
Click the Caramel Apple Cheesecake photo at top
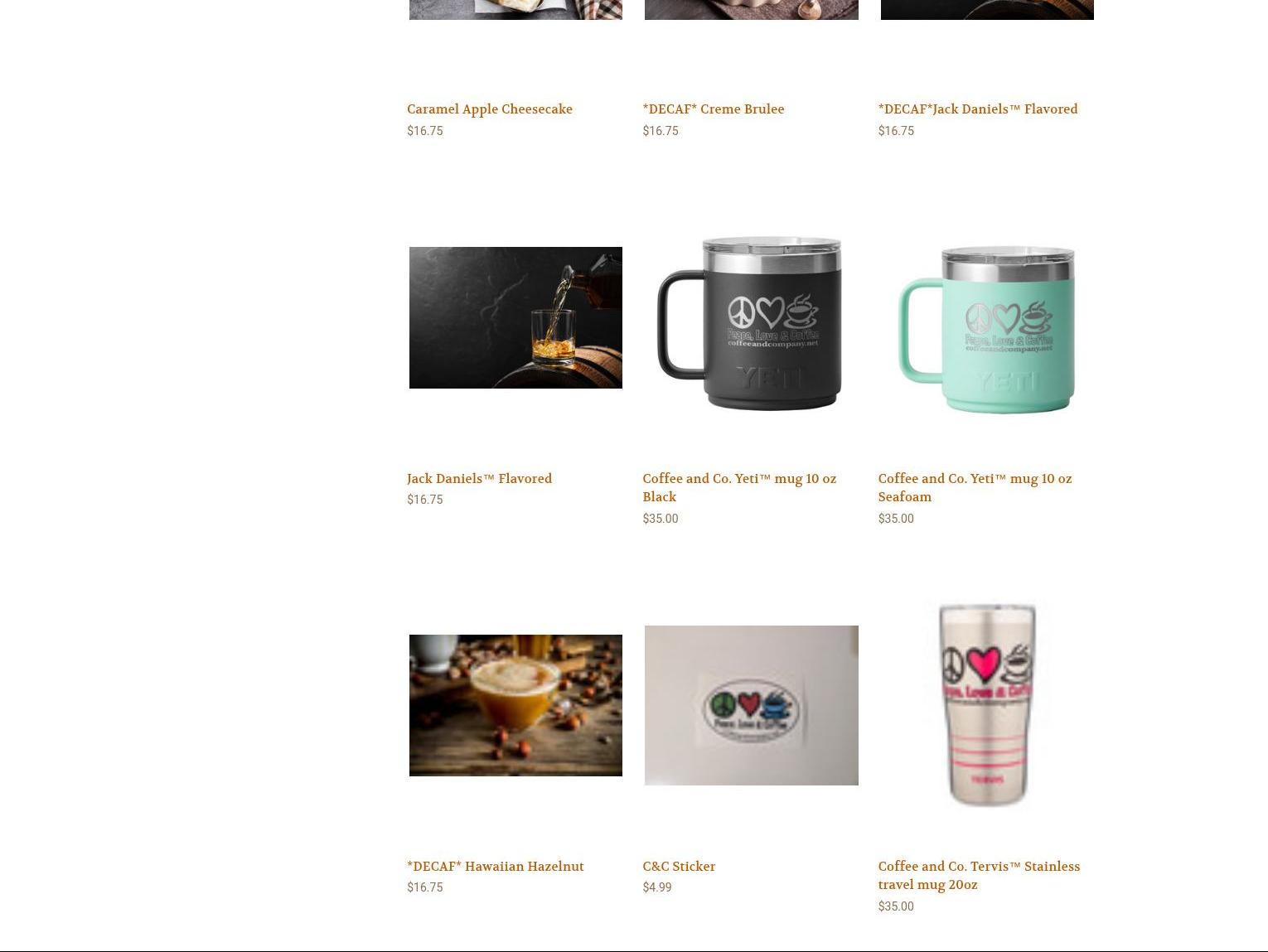click(515, 9)
